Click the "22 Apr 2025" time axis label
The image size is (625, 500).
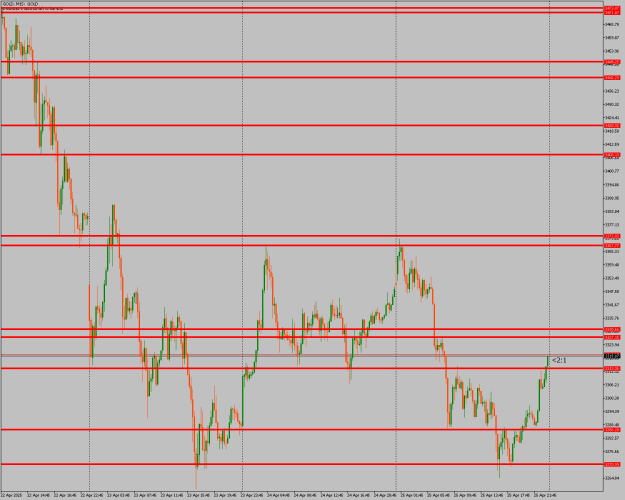12,495
